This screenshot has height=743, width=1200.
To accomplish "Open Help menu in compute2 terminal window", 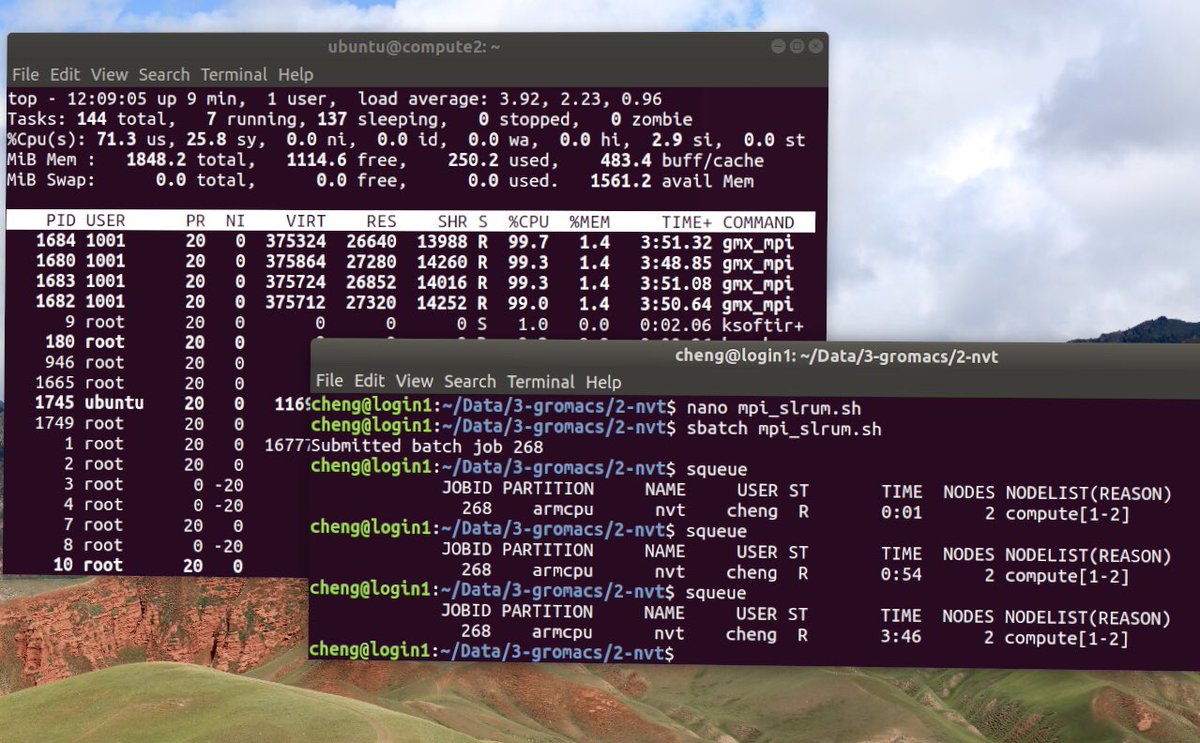I will pos(296,74).
